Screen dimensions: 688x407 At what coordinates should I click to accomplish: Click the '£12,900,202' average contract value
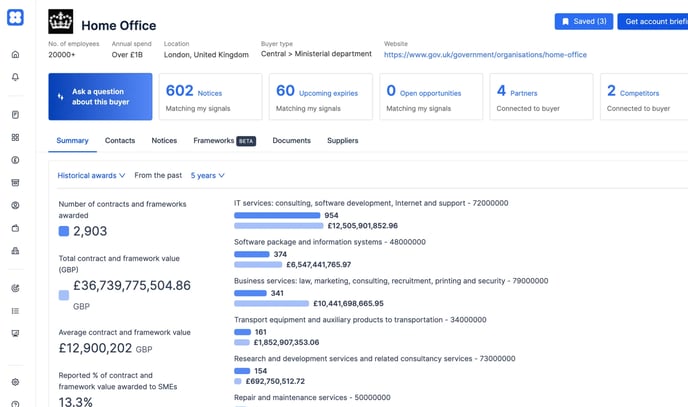tap(95, 348)
